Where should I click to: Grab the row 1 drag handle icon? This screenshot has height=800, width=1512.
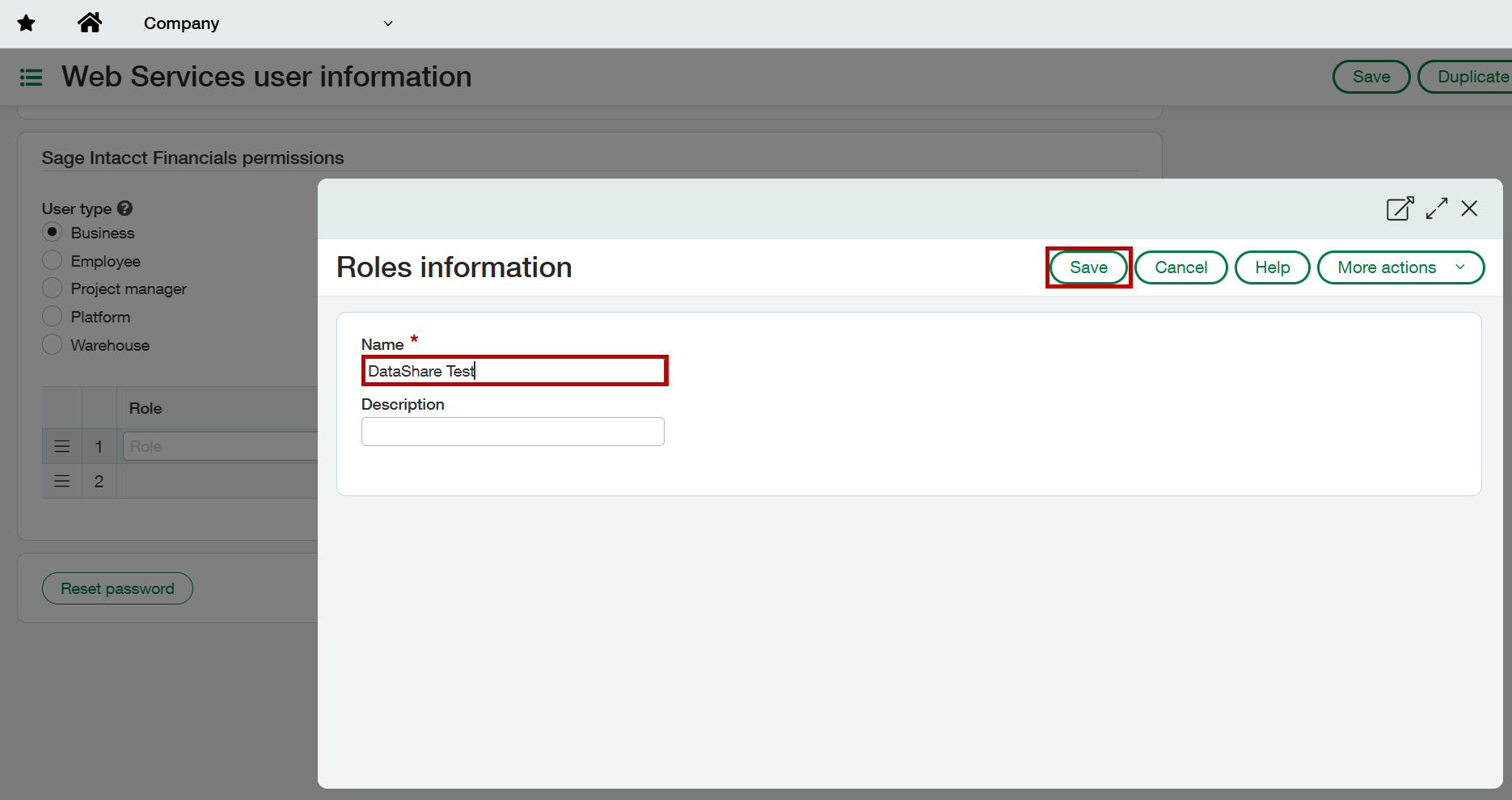(x=62, y=447)
